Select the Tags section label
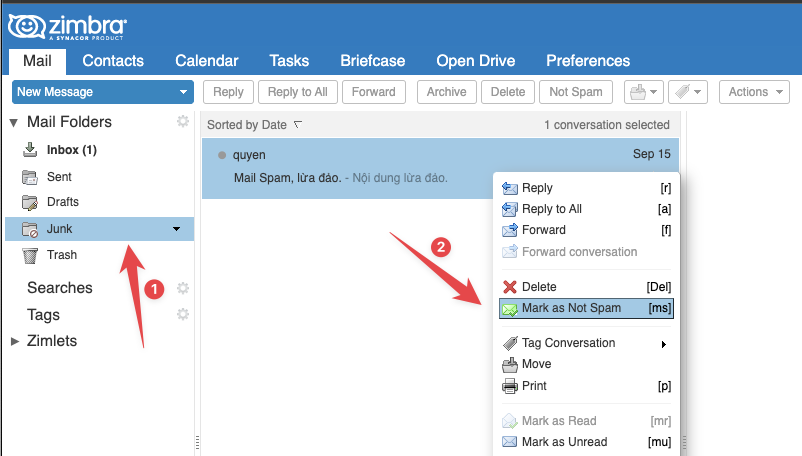 43,314
